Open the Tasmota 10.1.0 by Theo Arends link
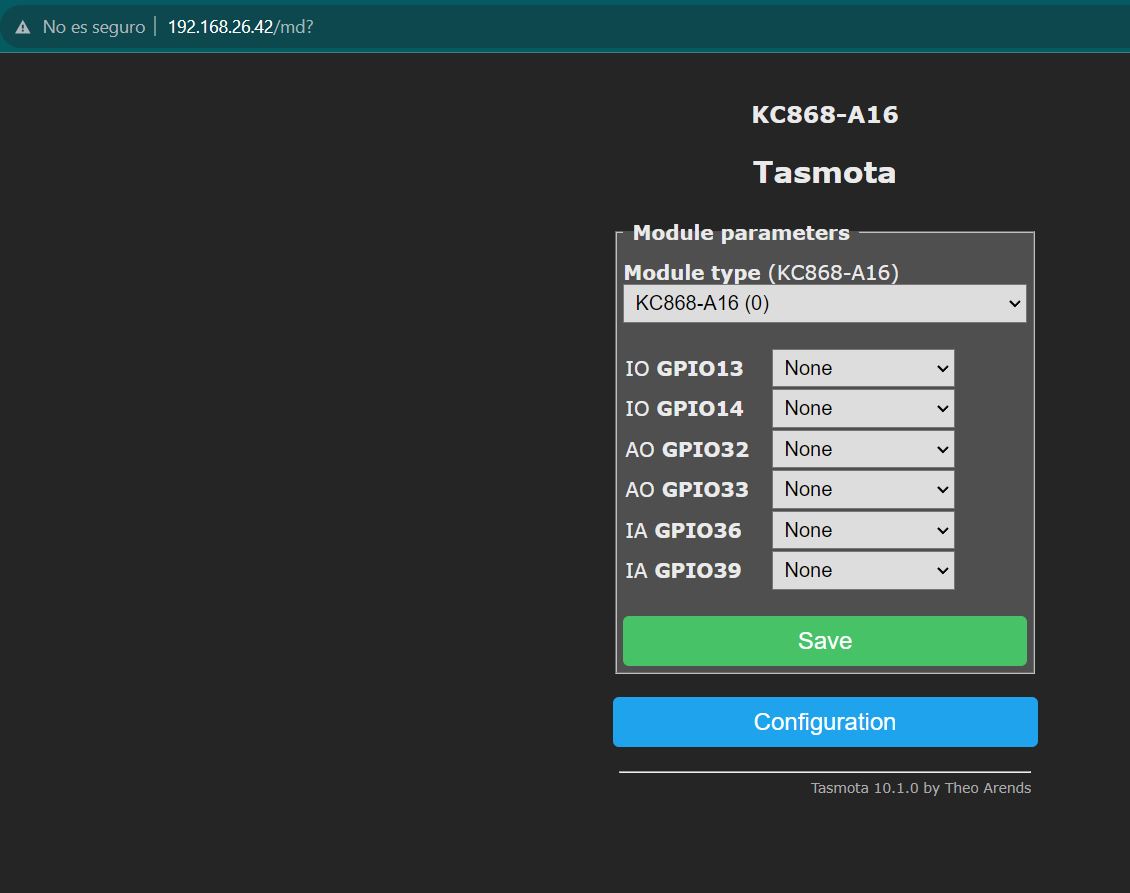 920,788
